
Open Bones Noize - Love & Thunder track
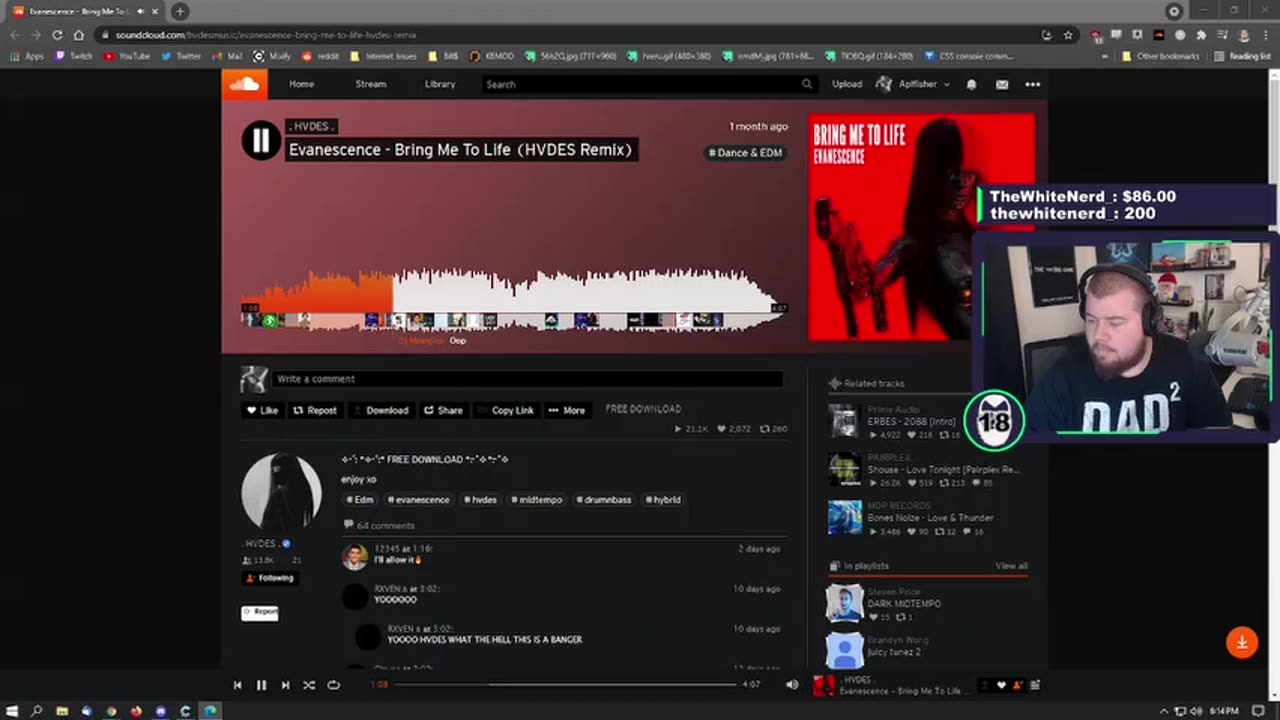(930, 517)
